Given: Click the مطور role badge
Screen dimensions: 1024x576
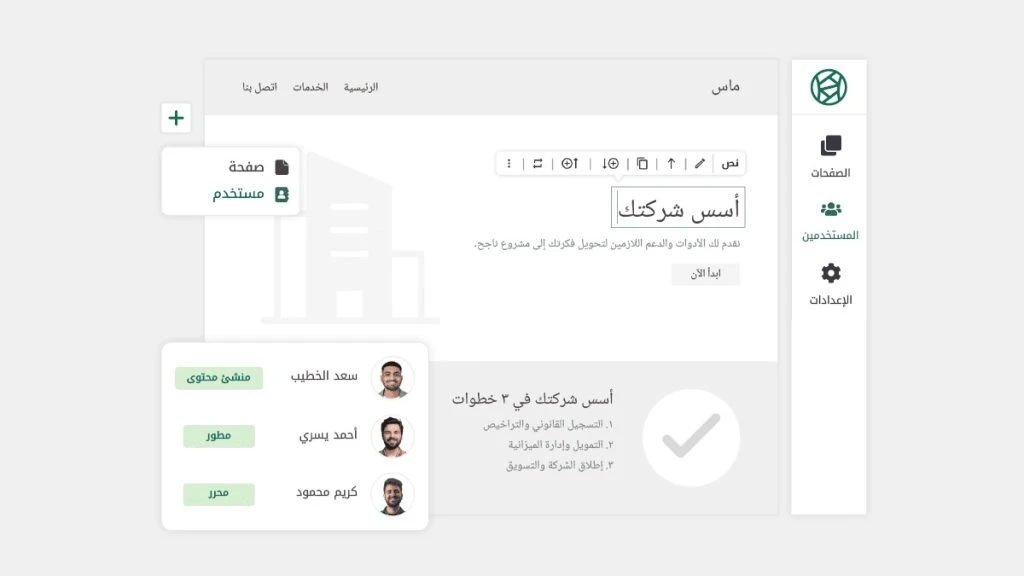Looking at the screenshot, I should click(219, 436).
